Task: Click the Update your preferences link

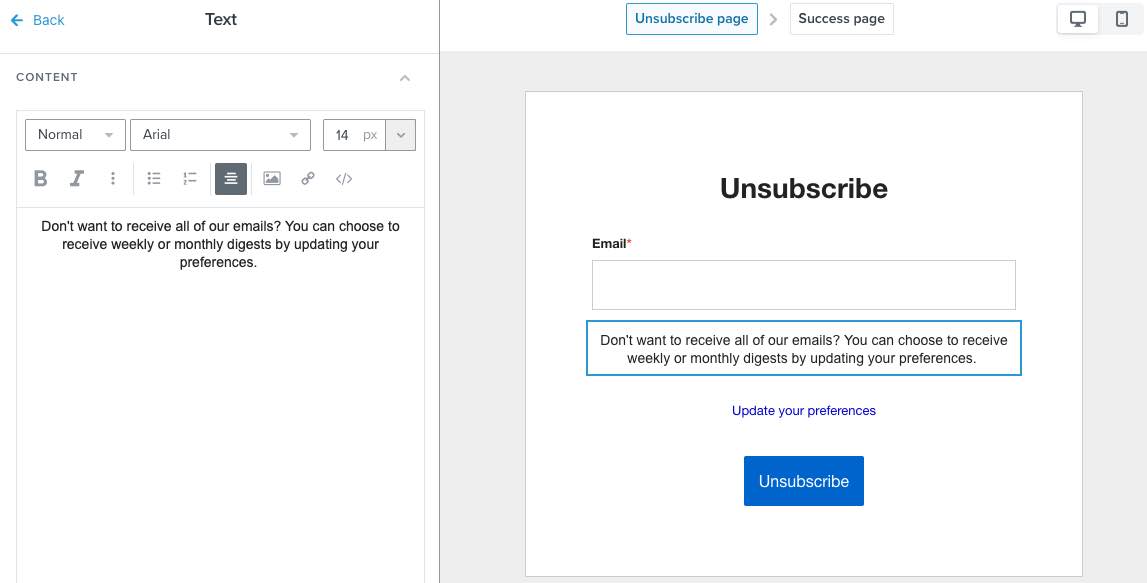Action: coord(803,410)
